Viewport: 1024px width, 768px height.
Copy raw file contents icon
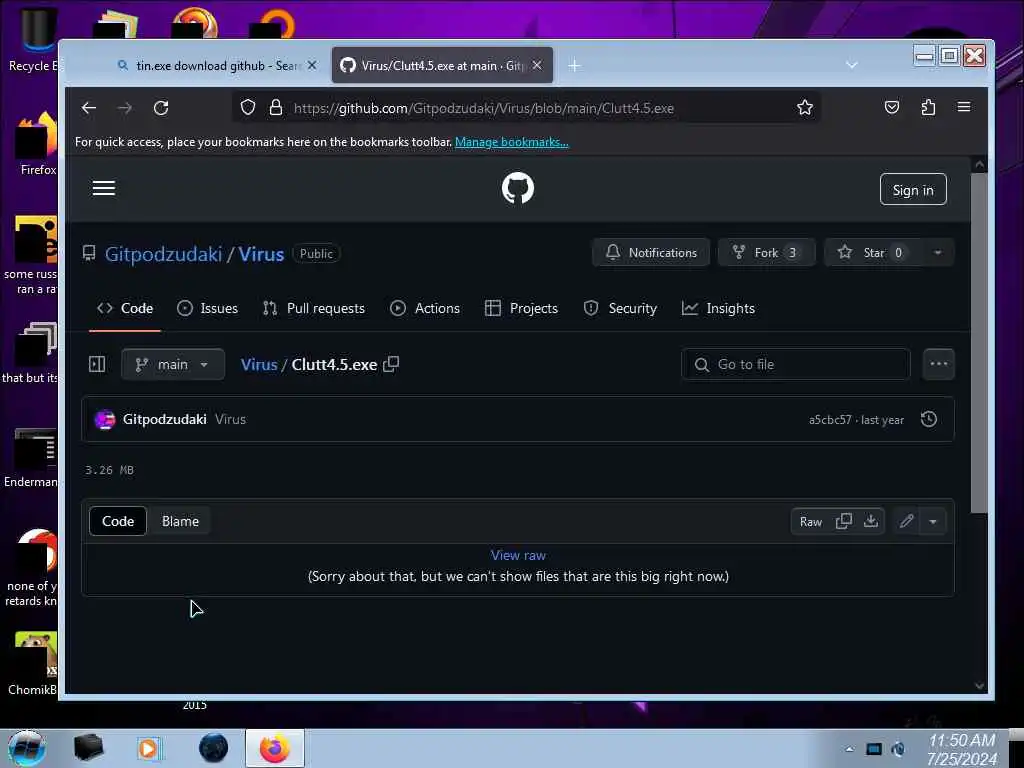click(x=844, y=521)
